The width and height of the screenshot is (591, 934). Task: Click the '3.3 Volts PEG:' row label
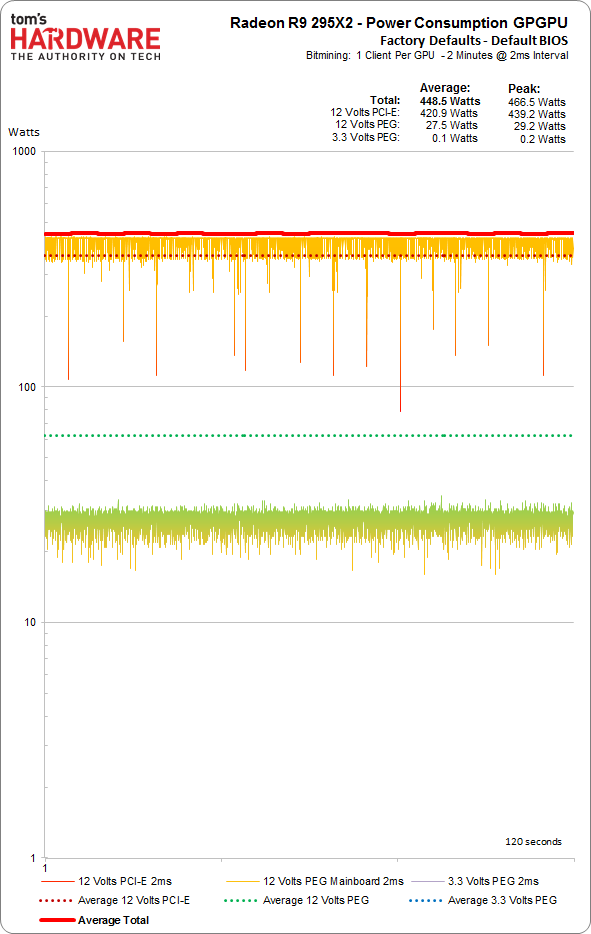click(x=366, y=137)
